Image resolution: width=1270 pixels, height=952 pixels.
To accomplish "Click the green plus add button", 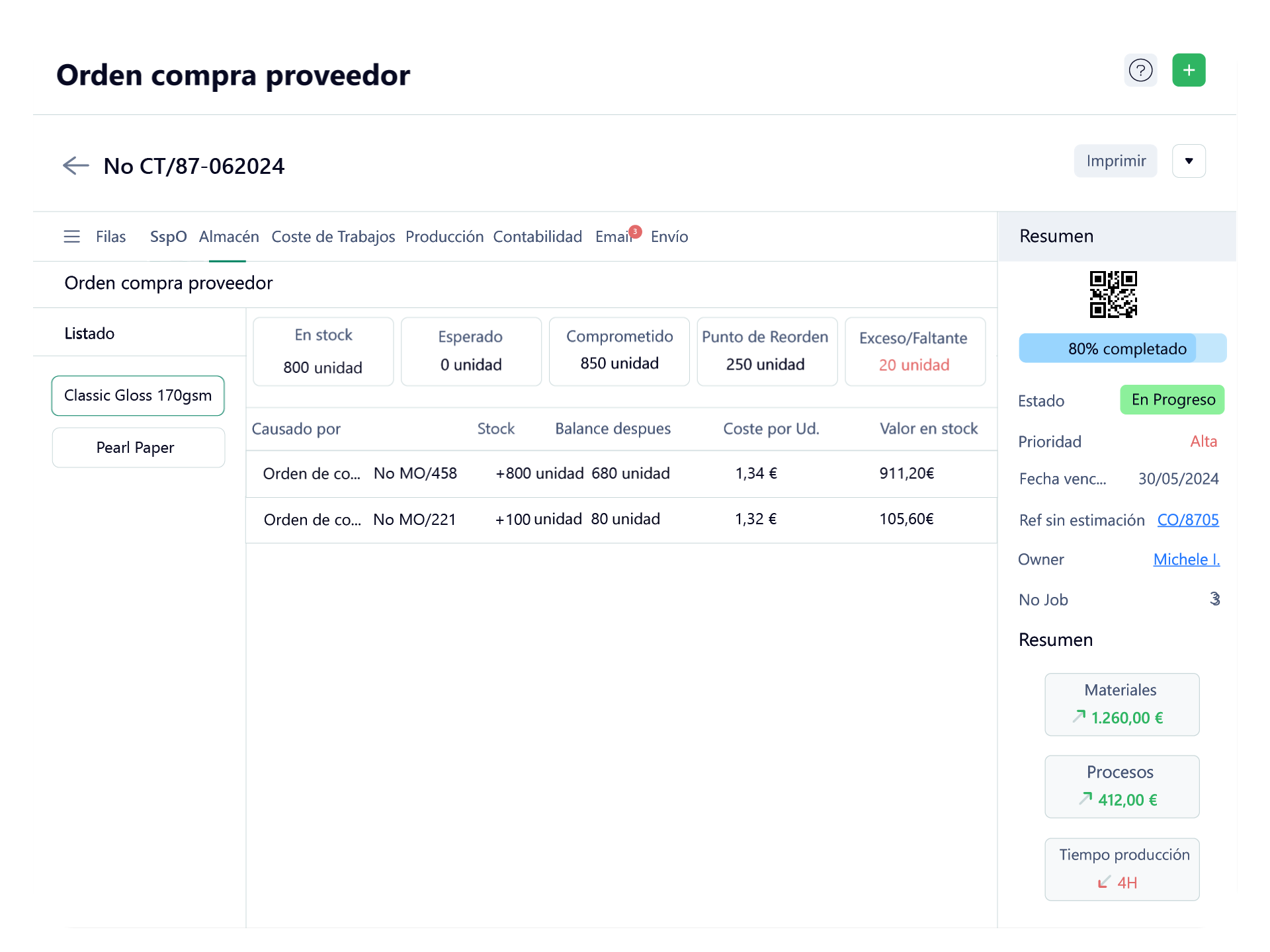I will click(x=1189, y=70).
